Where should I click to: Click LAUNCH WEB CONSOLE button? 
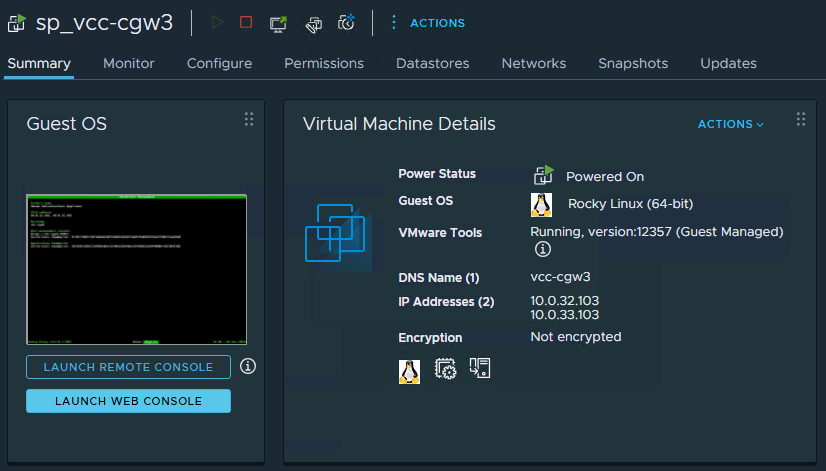129,401
